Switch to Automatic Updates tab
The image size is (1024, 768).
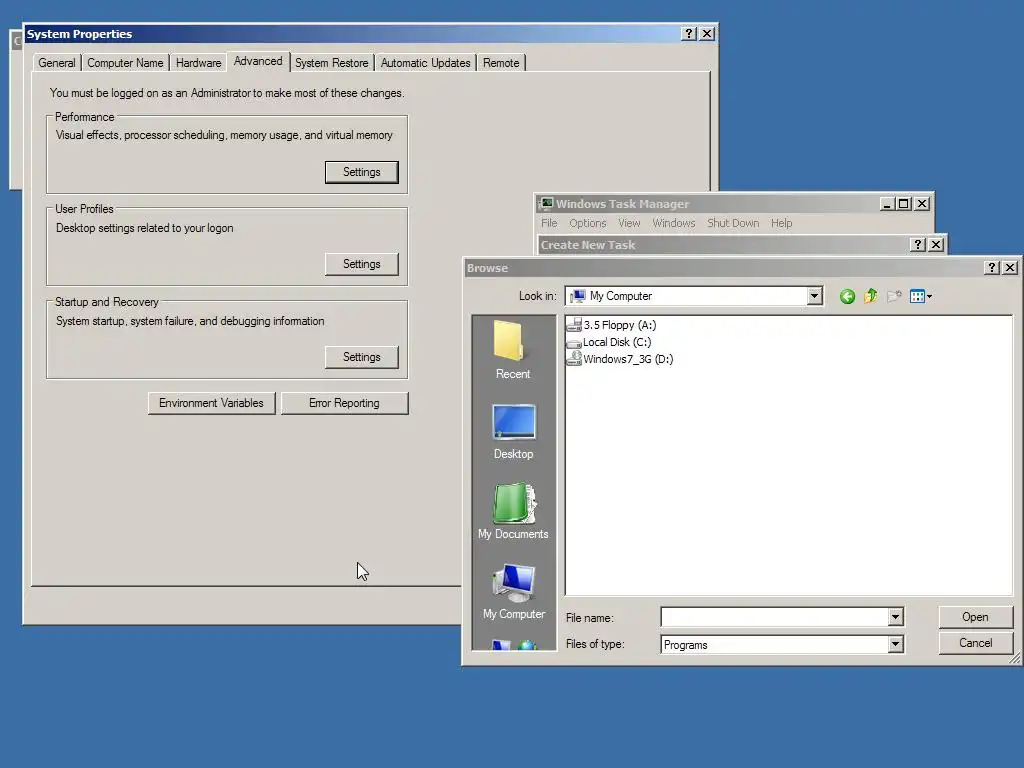[x=426, y=63]
